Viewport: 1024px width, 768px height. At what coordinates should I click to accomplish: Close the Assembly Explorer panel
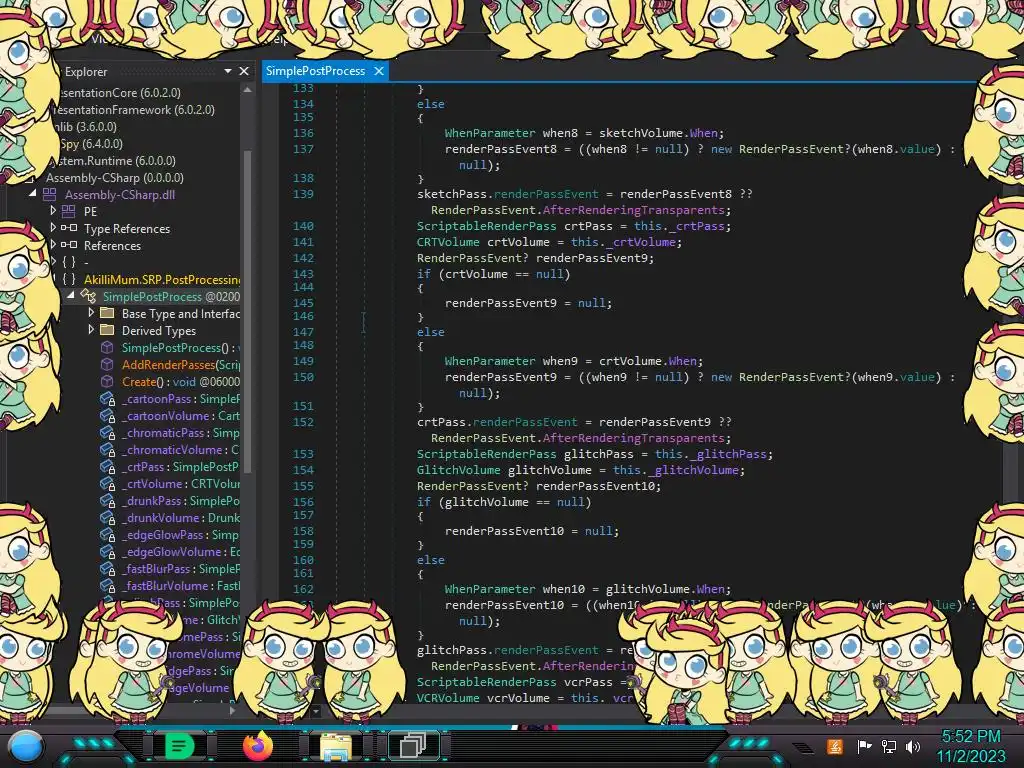coord(244,71)
